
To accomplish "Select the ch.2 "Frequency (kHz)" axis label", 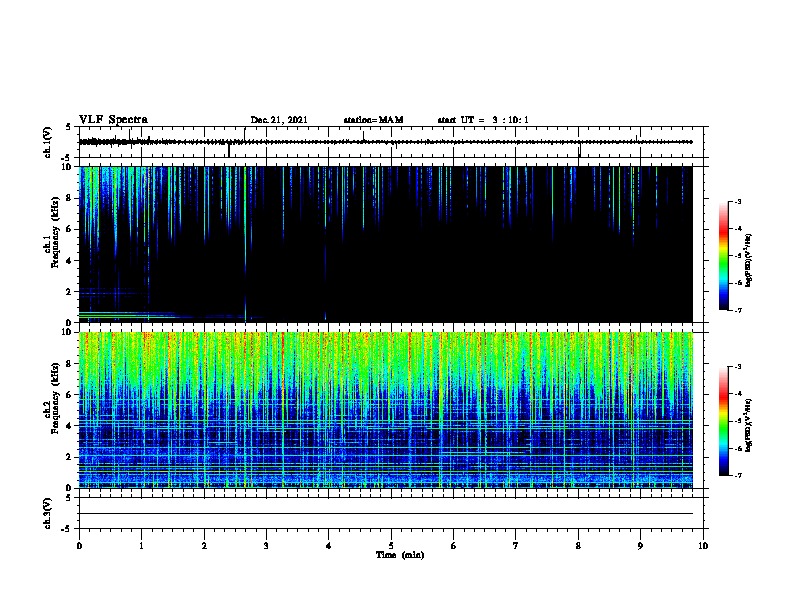I will [55, 397].
